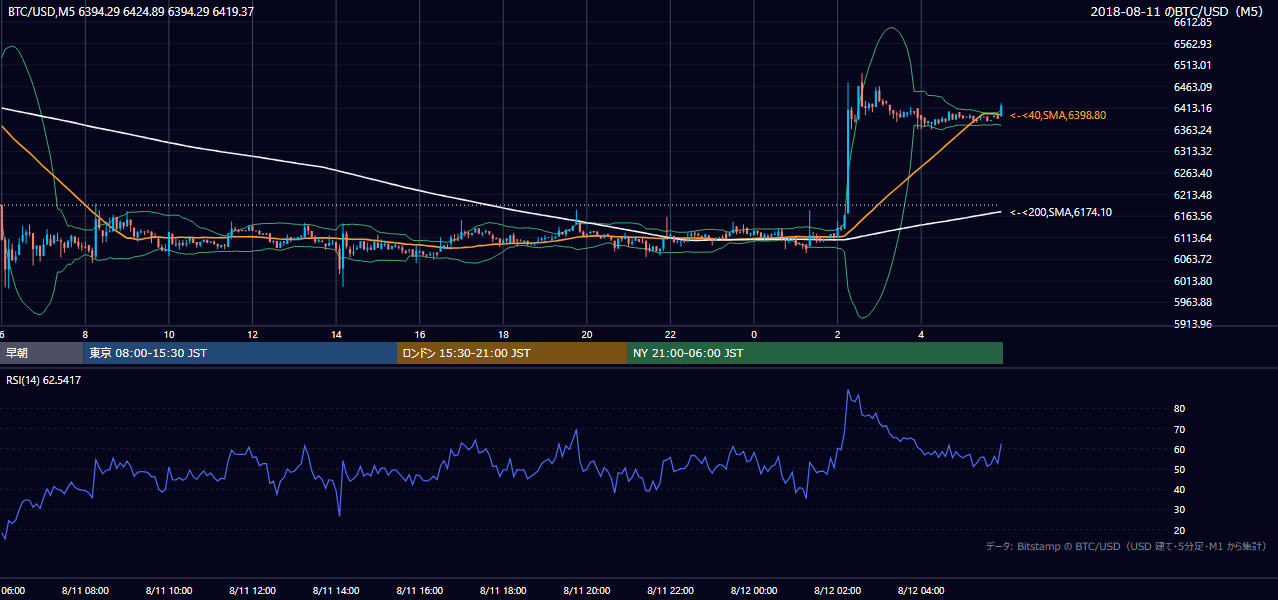Click RSI axis level 50
1278x600 pixels.
1180,469
